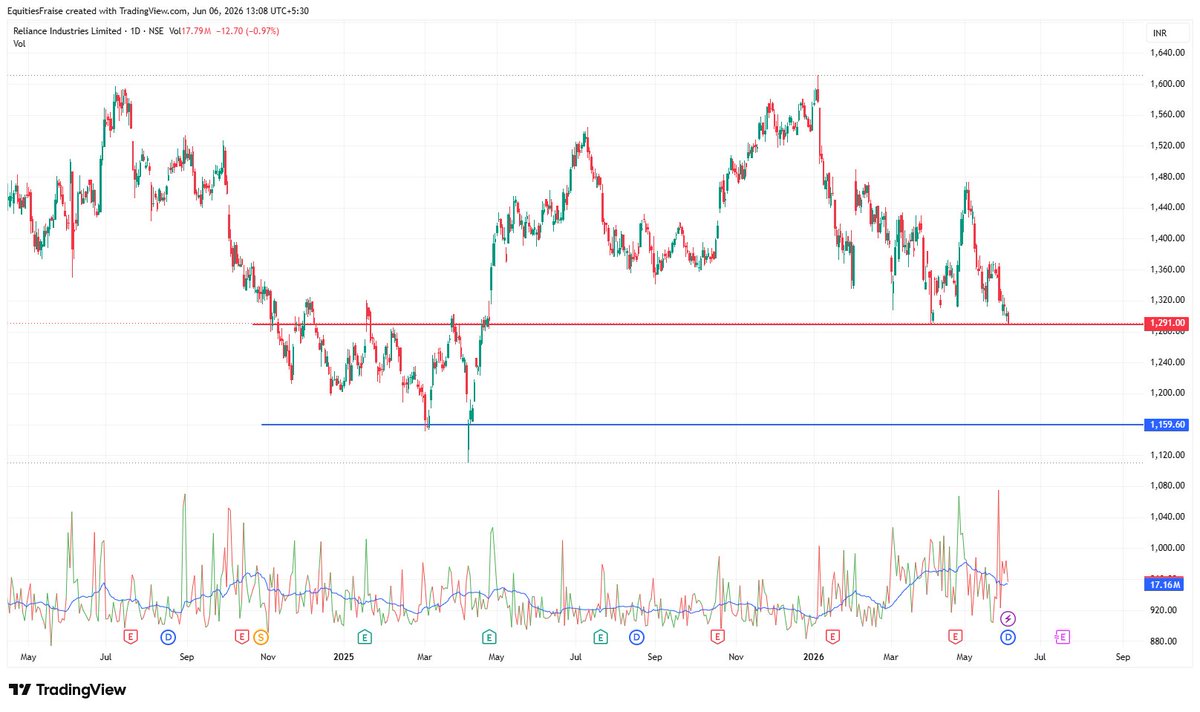The image size is (1200, 712).
Task: Click the red earnings marker left of first dividend marker
Action: [x=129, y=636]
